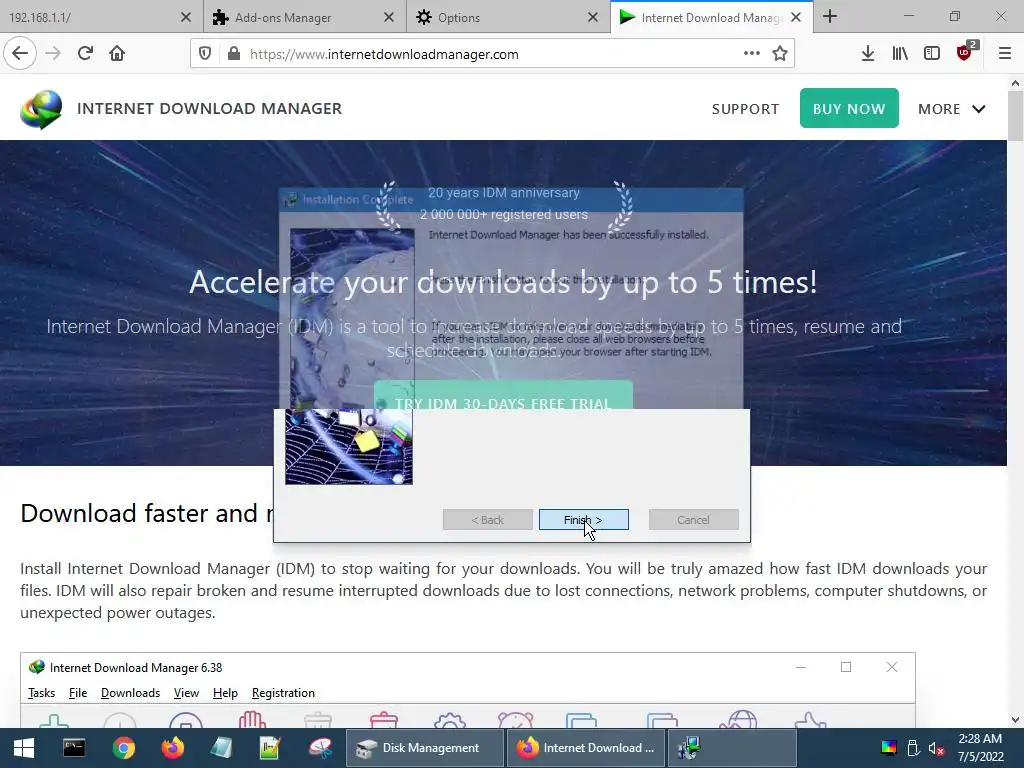
Task: Open the Downloads panel arrow icon
Action: 868,54
